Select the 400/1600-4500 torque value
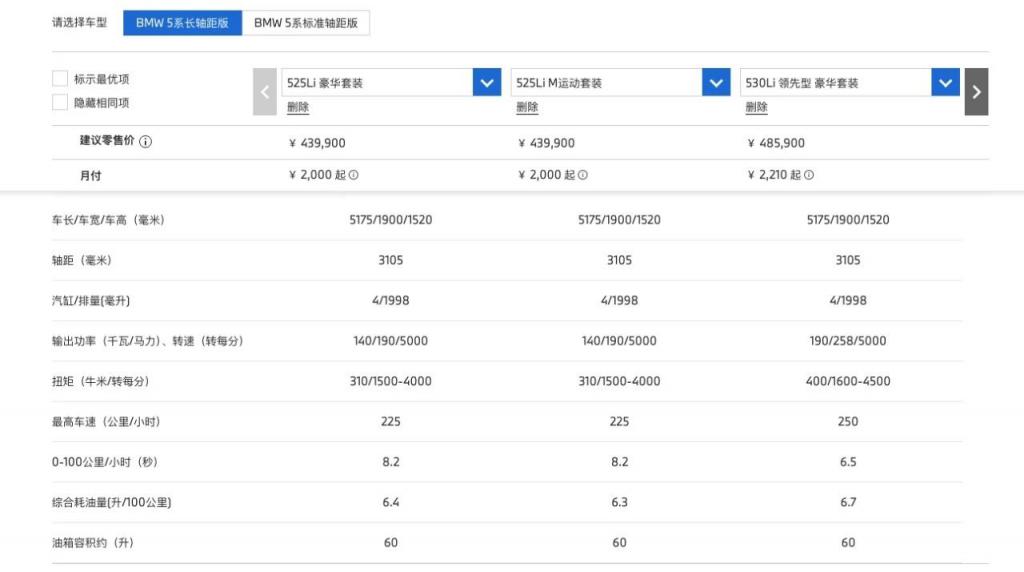The height and width of the screenshot is (572, 1024). (x=848, y=381)
